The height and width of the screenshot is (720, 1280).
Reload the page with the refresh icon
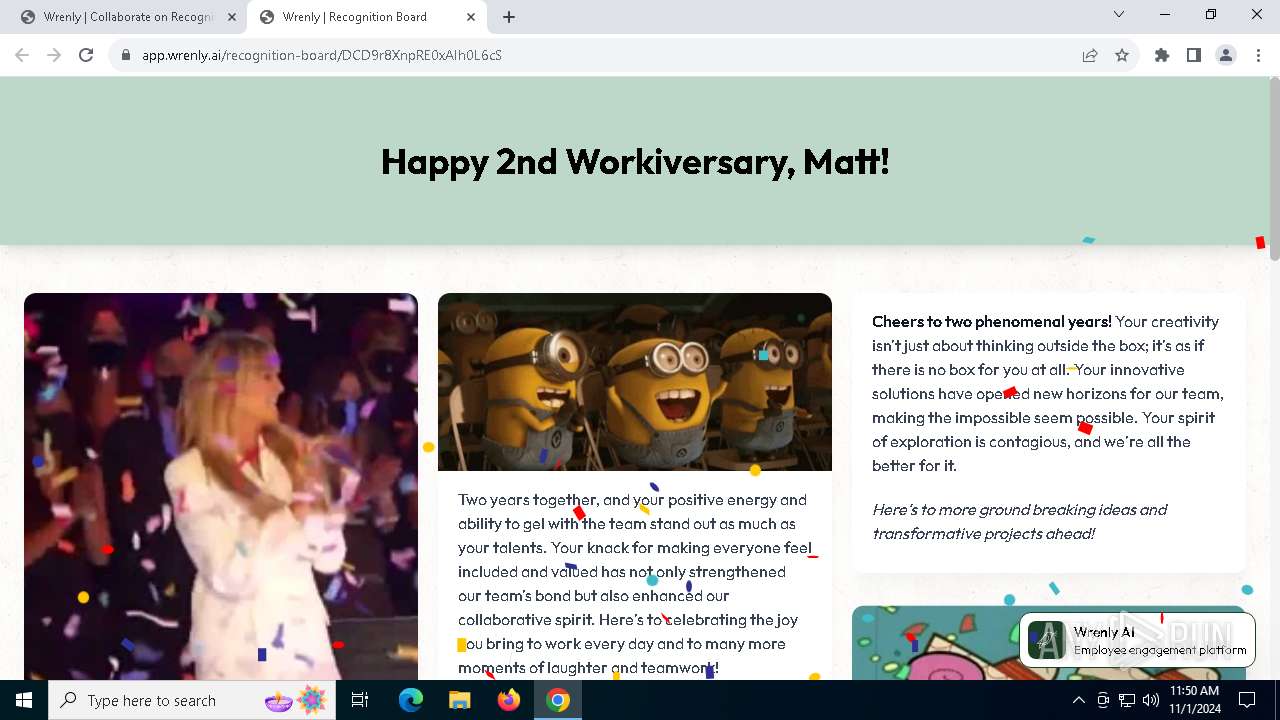86,55
